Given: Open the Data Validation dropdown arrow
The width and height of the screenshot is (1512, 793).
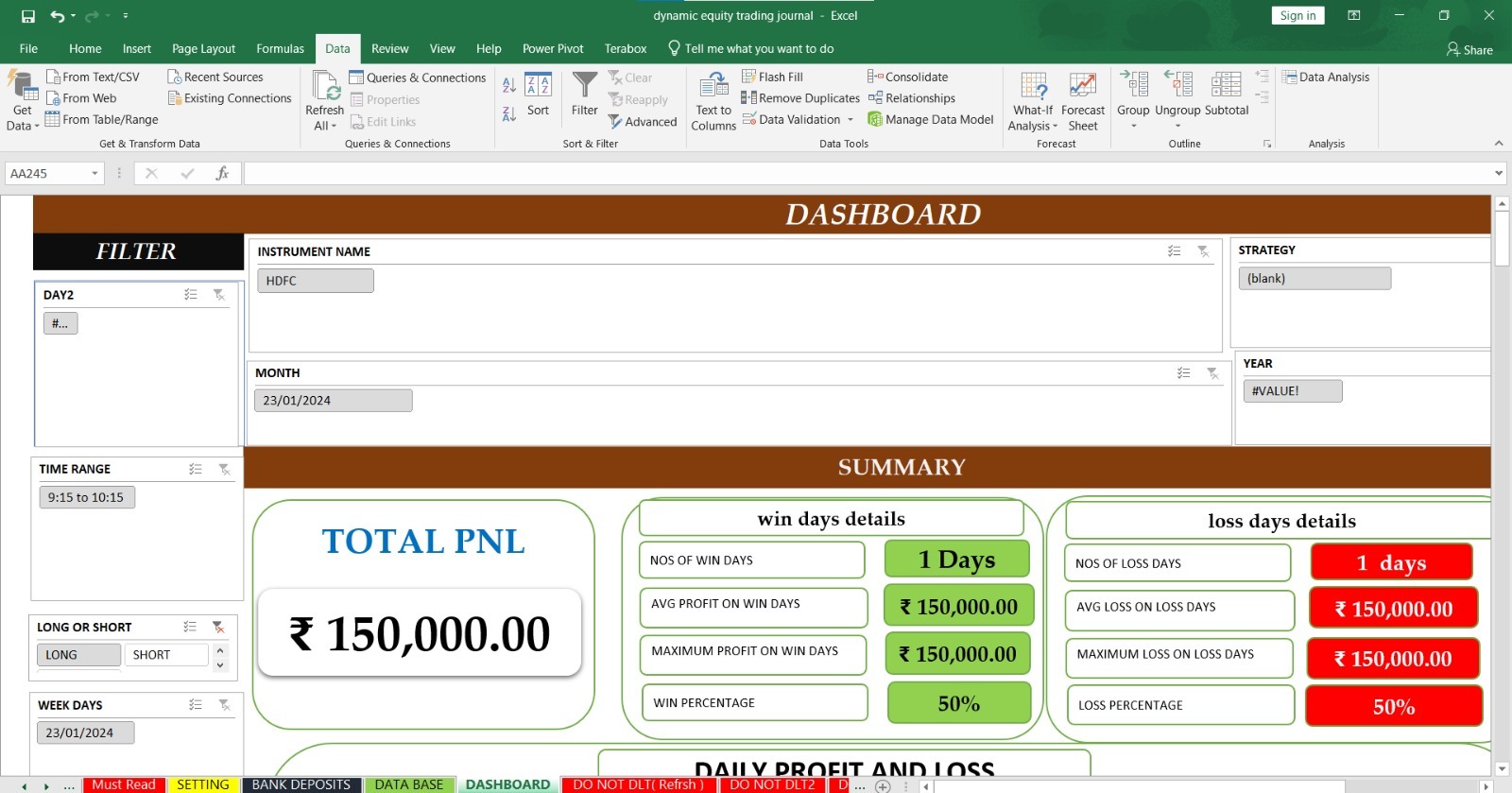Looking at the screenshot, I should pyautogui.click(x=850, y=120).
